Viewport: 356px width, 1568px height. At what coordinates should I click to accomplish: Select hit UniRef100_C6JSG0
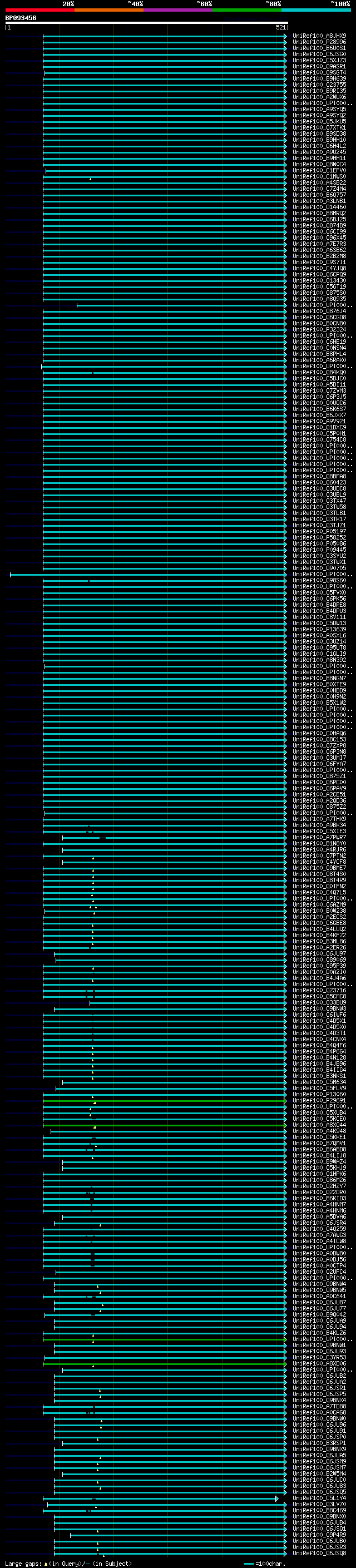coord(319,54)
